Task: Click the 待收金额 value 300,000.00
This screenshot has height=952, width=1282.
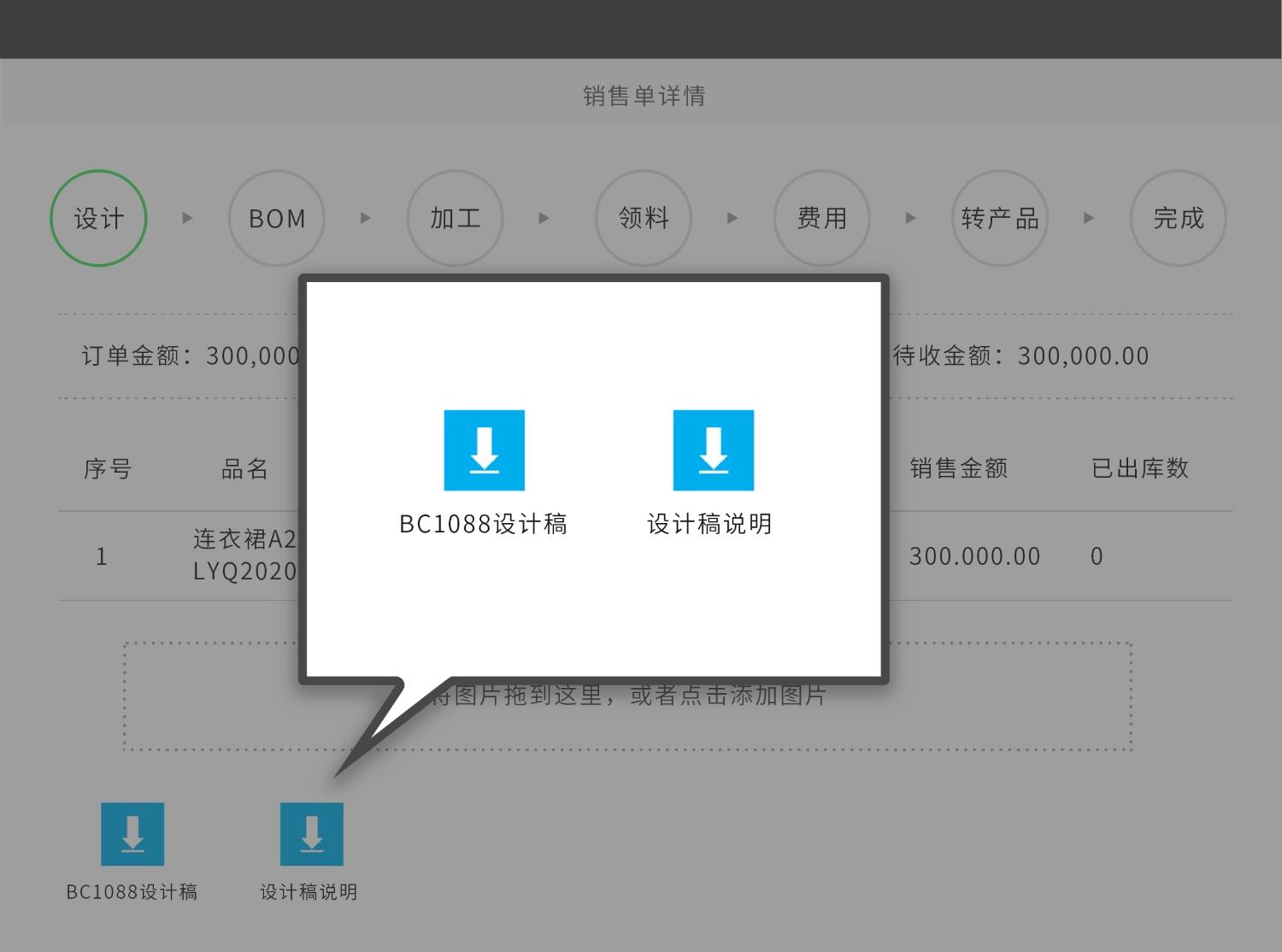Action: tap(1084, 356)
